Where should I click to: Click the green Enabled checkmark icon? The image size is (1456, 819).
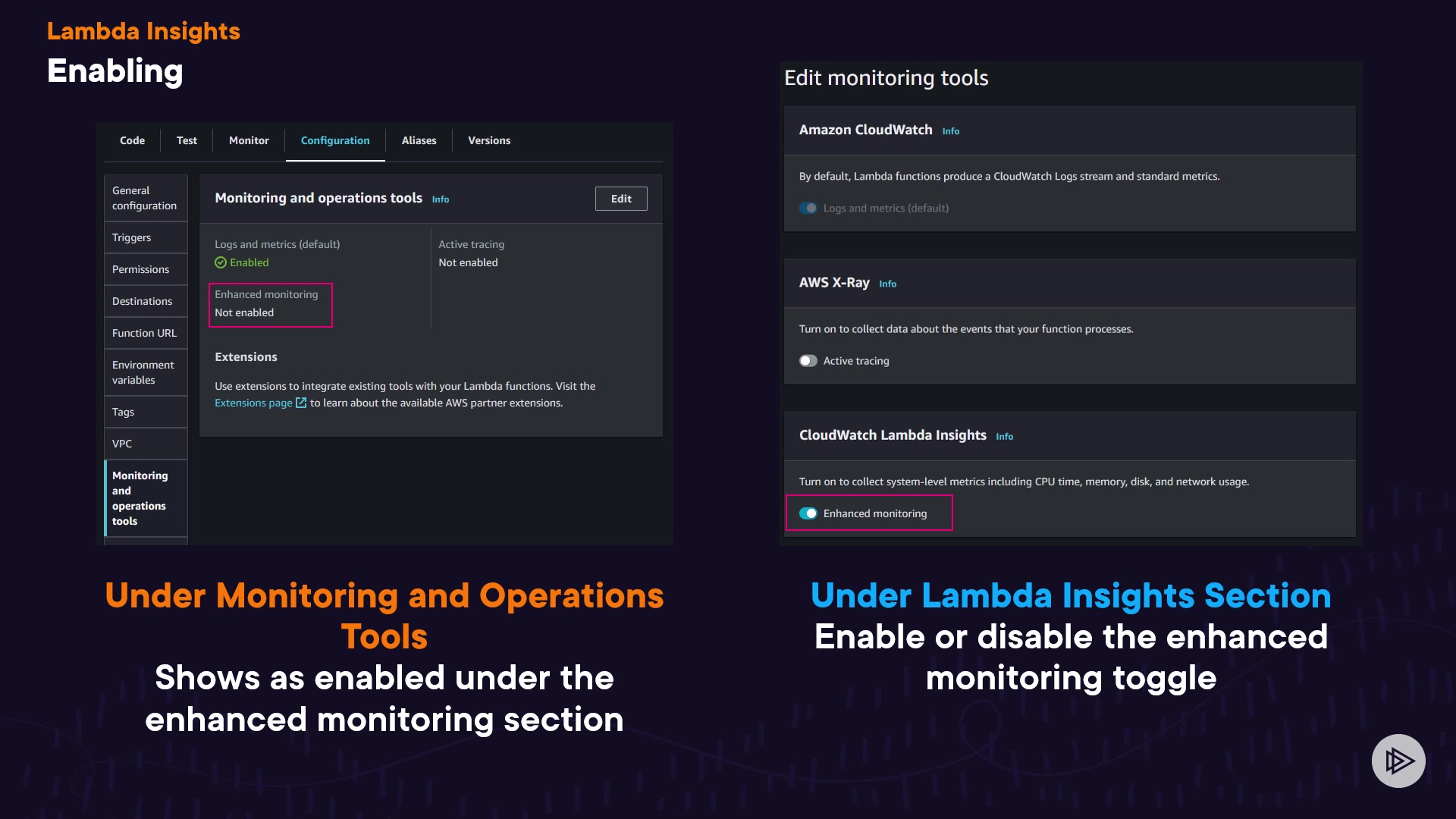pos(221,262)
